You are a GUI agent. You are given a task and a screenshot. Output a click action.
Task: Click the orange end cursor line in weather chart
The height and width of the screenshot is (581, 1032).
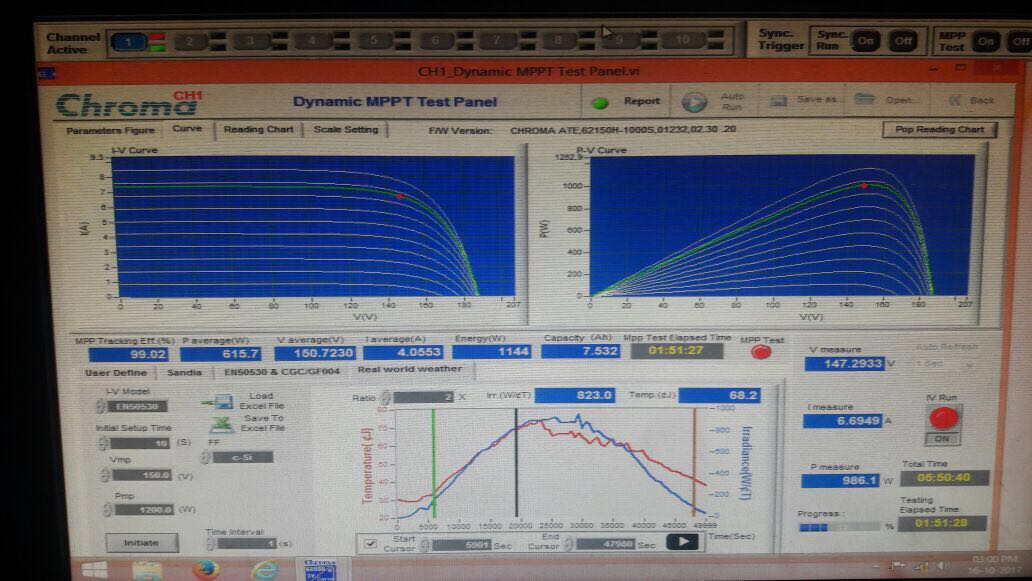[694, 462]
